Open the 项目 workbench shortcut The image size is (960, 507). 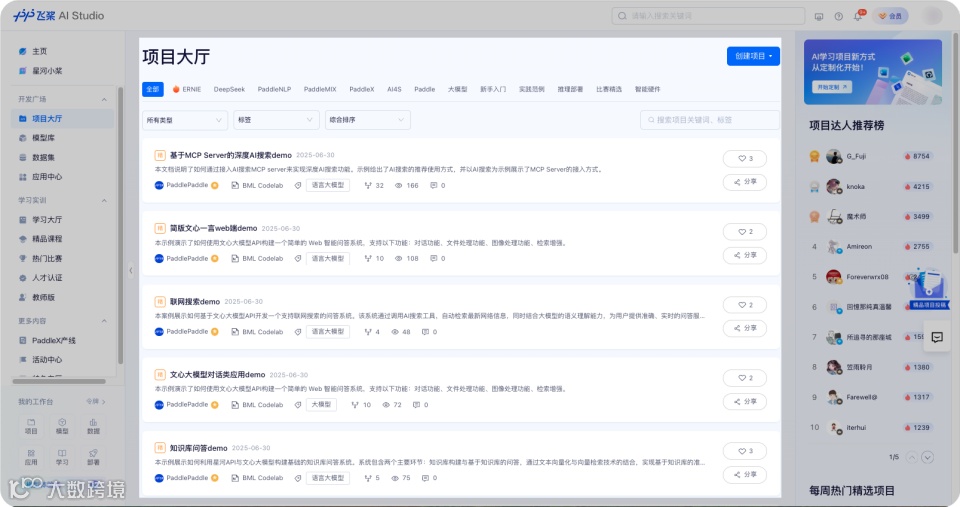click(31, 427)
